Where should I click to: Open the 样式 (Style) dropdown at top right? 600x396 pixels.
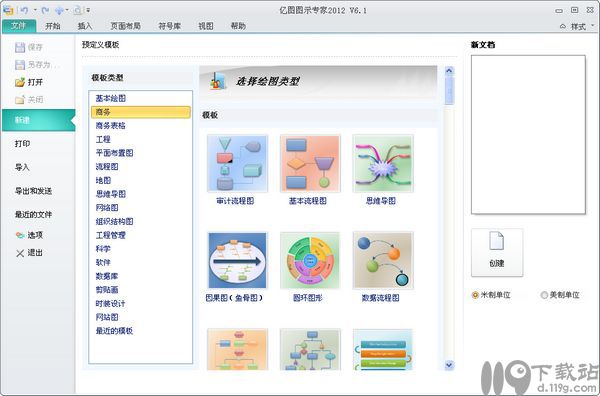pyautogui.click(x=582, y=26)
